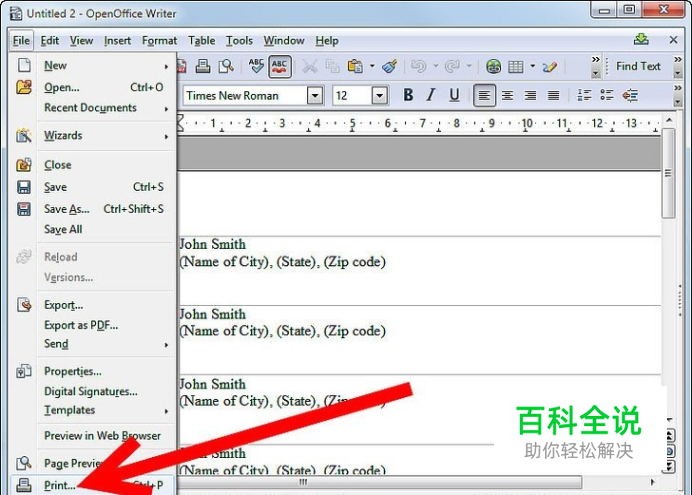The image size is (692, 495).
Task: Choose New in the File menu
Action: pos(93,66)
